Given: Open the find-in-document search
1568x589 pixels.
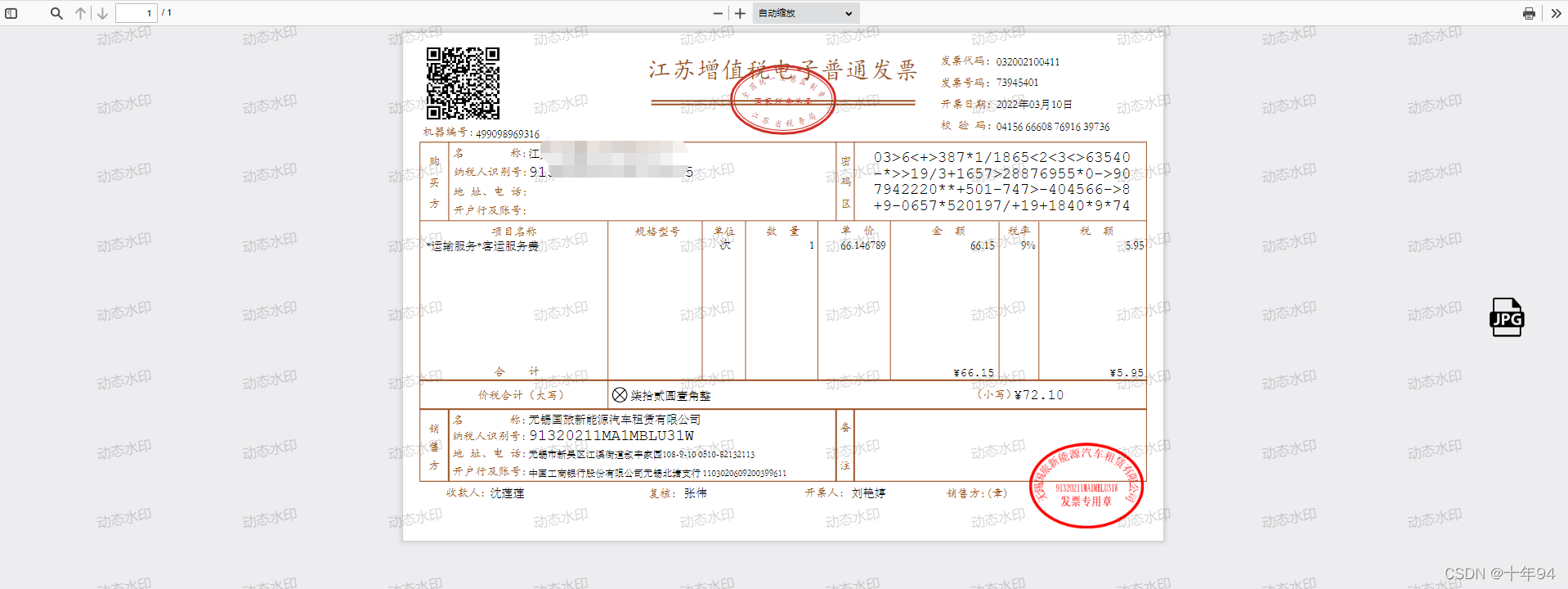Looking at the screenshot, I should [56, 13].
